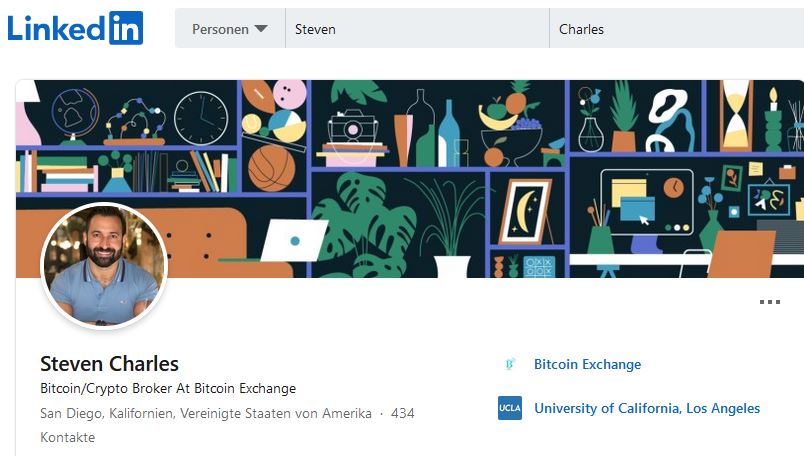Open Steven Charles profile photo
This screenshot has width=804, height=456.
pyautogui.click(x=104, y=266)
